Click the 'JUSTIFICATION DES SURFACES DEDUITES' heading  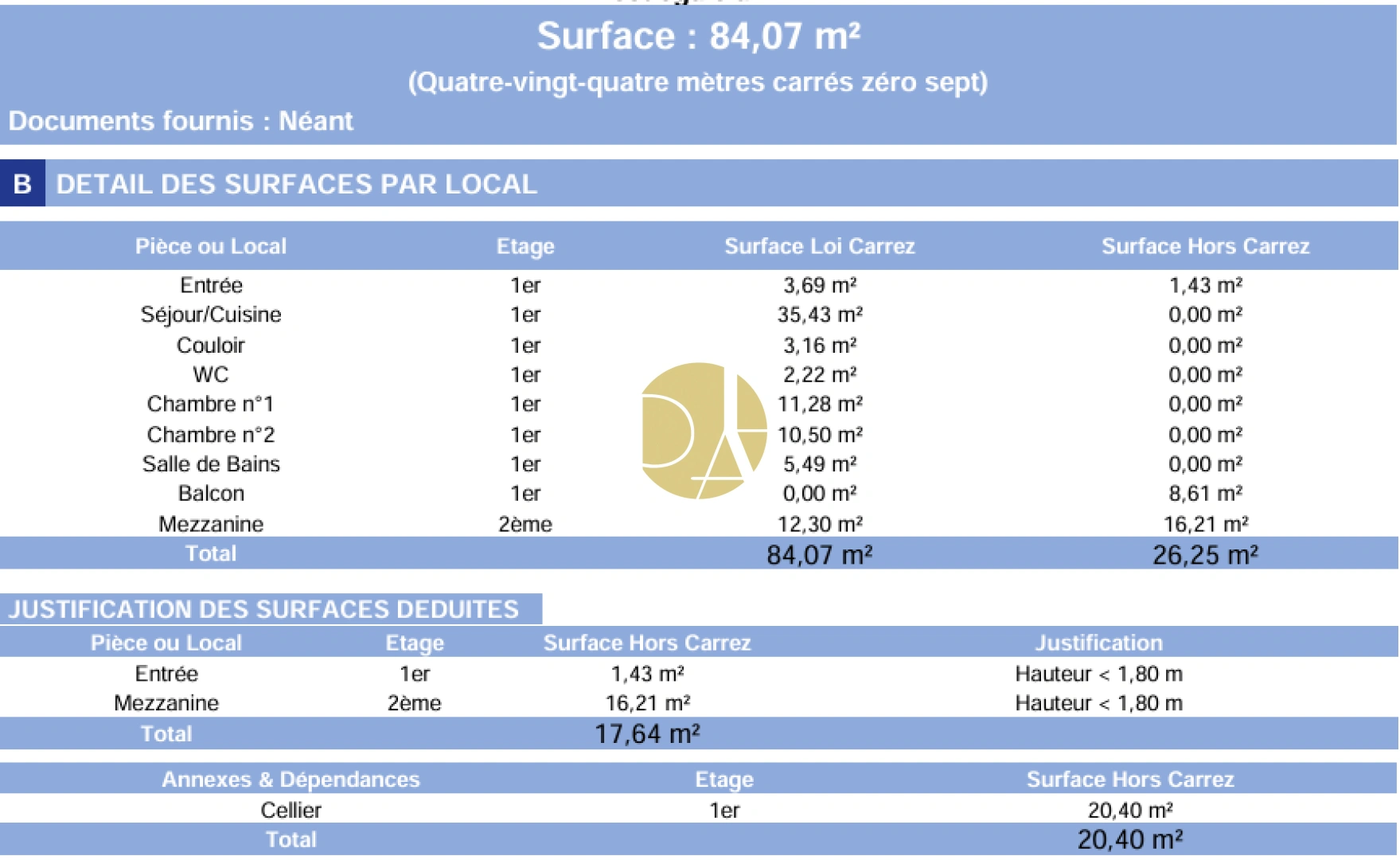263,609
